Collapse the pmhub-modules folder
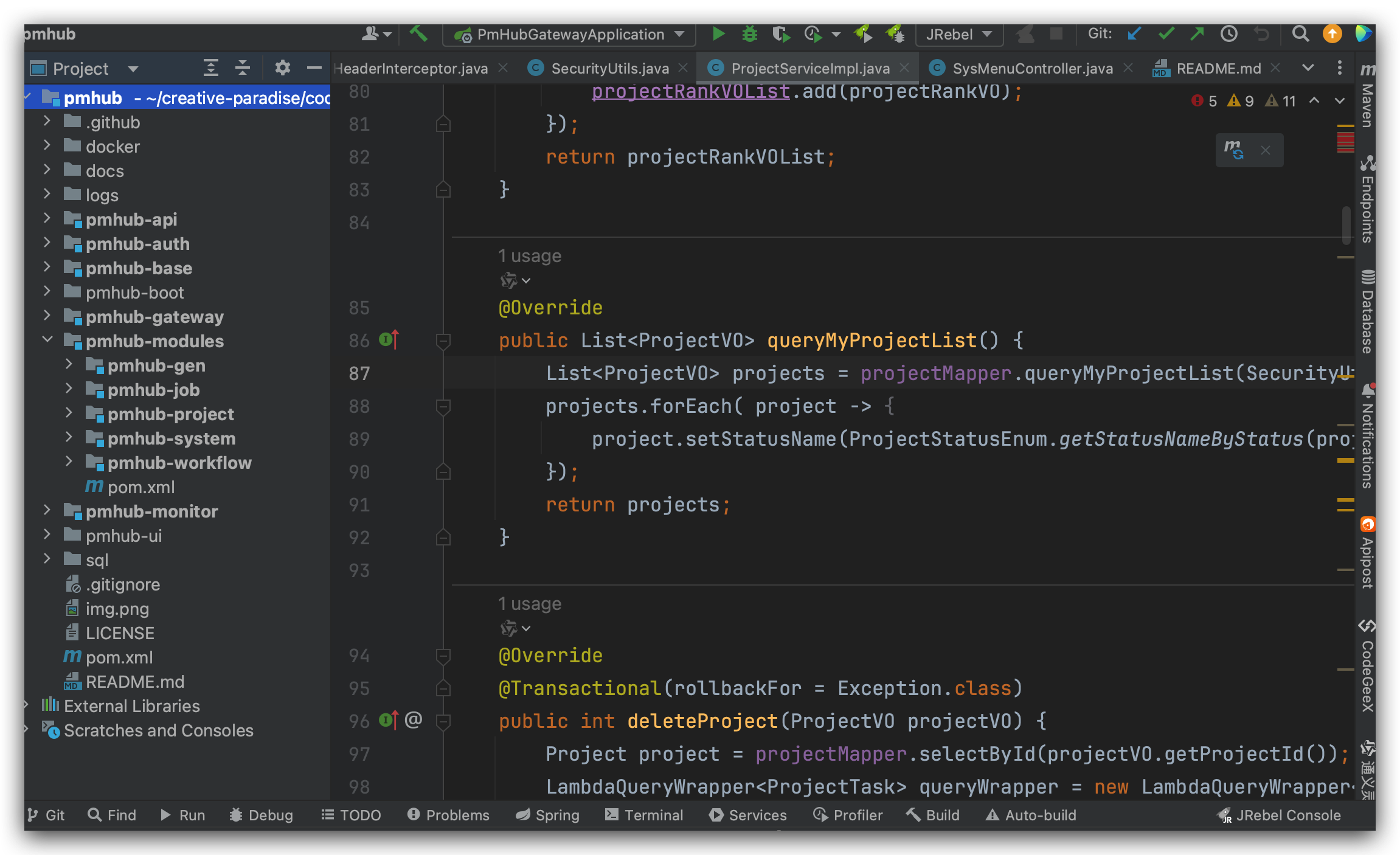 (x=47, y=341)
